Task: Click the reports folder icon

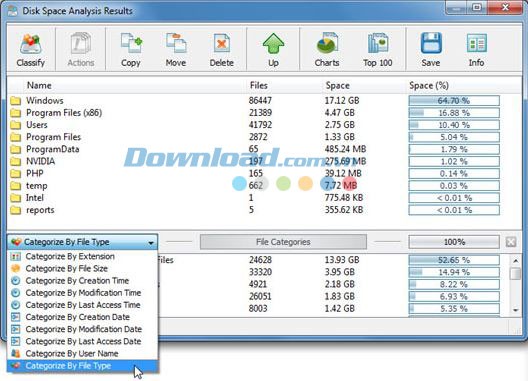Action: (x=15, y=210)
